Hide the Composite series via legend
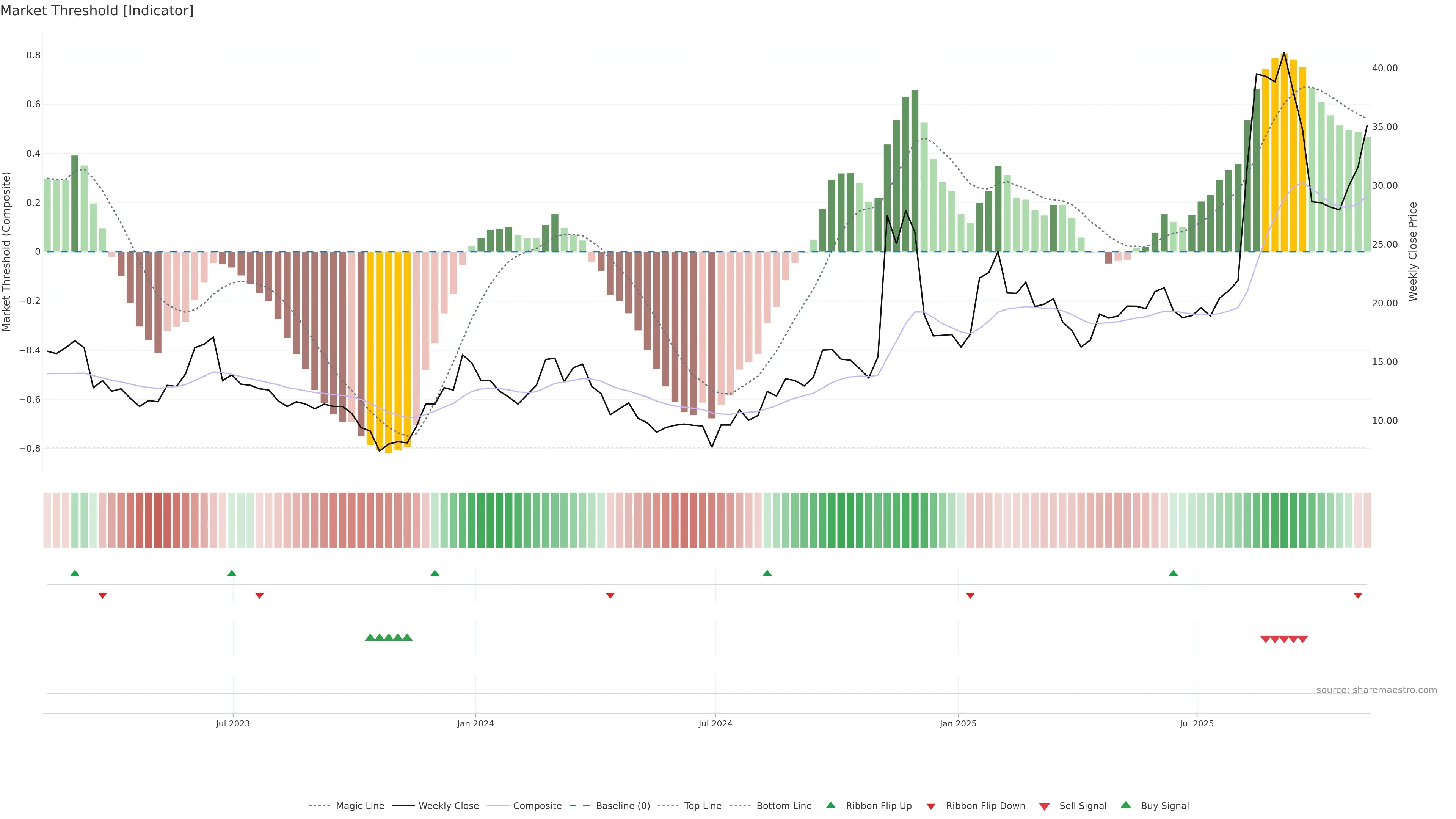The image size is (1456, 819). [537, 805]
